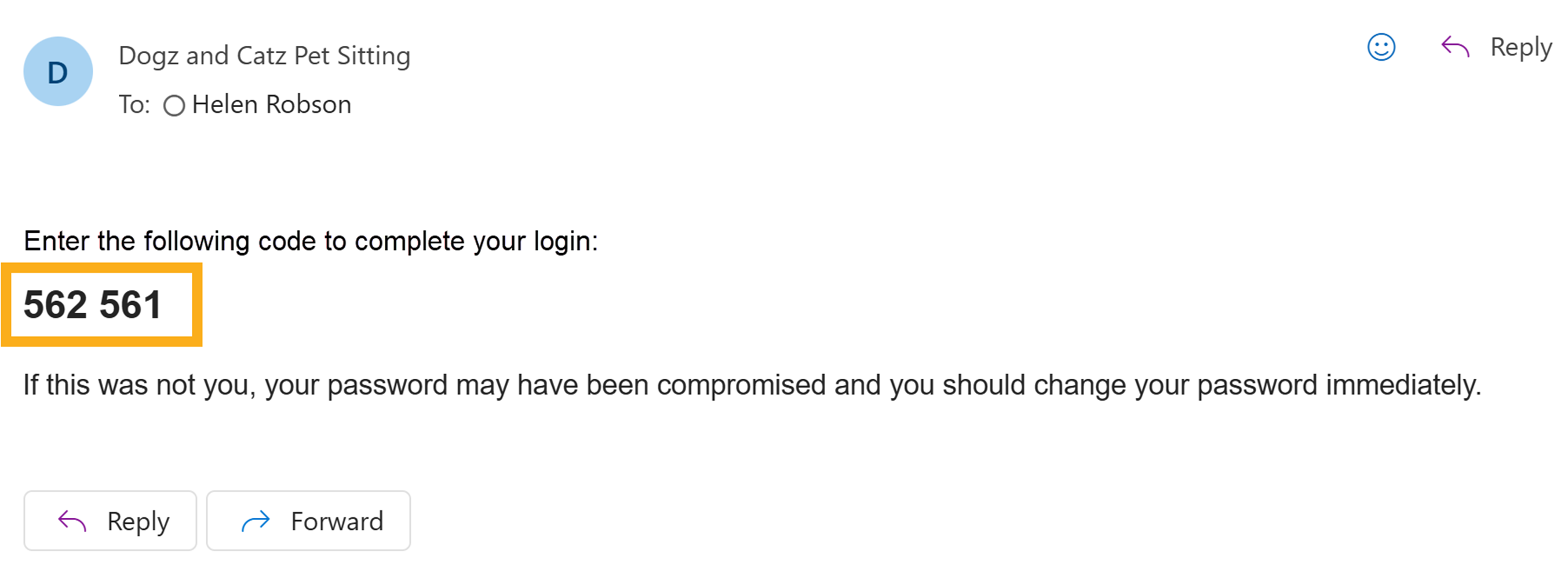The width and height of the screenshot is (1568, 578).
Task: Select the To label in the header
Action: click(135, 104)
